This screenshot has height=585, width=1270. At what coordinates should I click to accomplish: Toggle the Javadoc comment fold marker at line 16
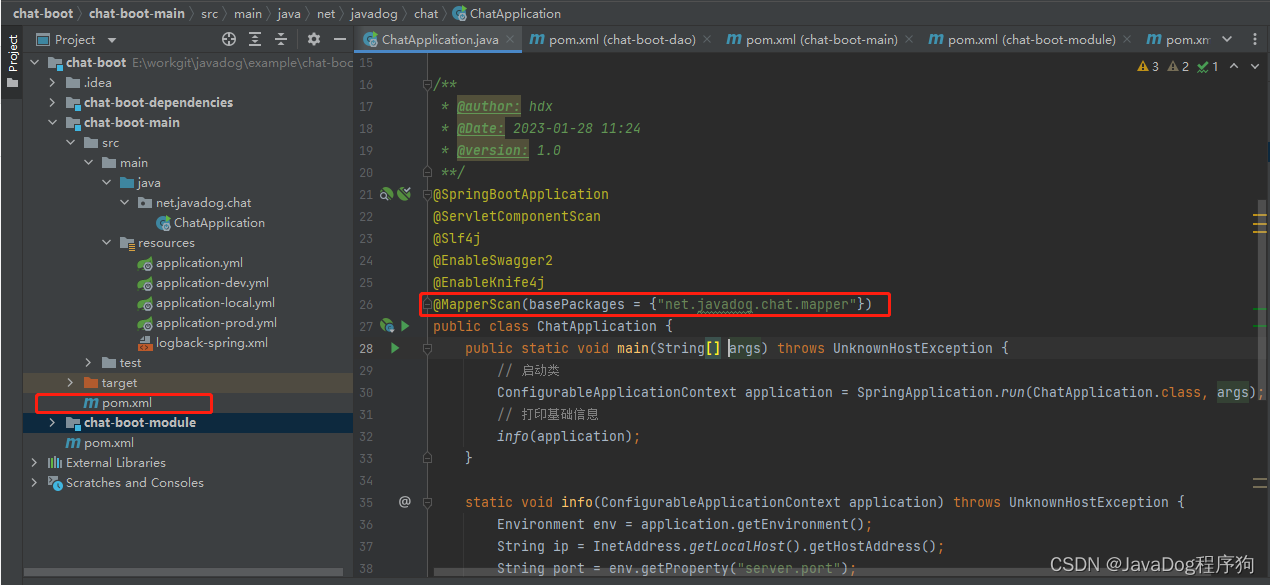tap(427, 84)
